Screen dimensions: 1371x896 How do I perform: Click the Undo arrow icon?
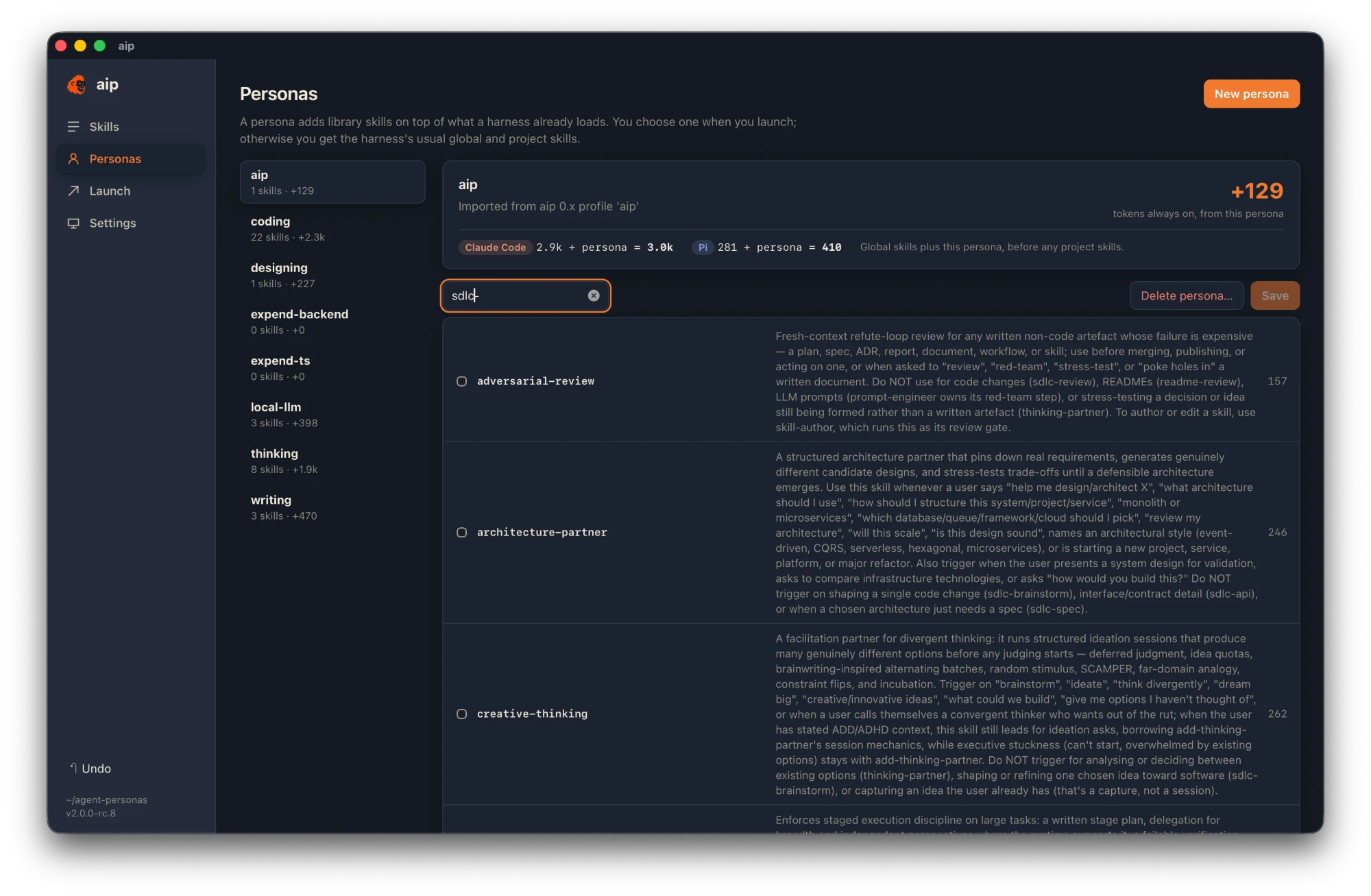tap(73, 768)
